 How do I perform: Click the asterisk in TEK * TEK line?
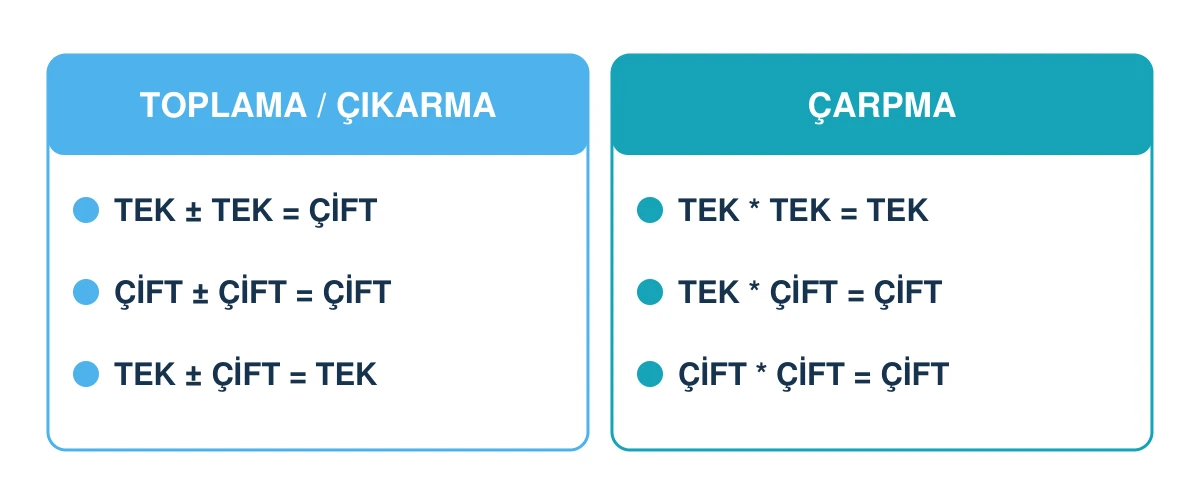tap(755, 206)
